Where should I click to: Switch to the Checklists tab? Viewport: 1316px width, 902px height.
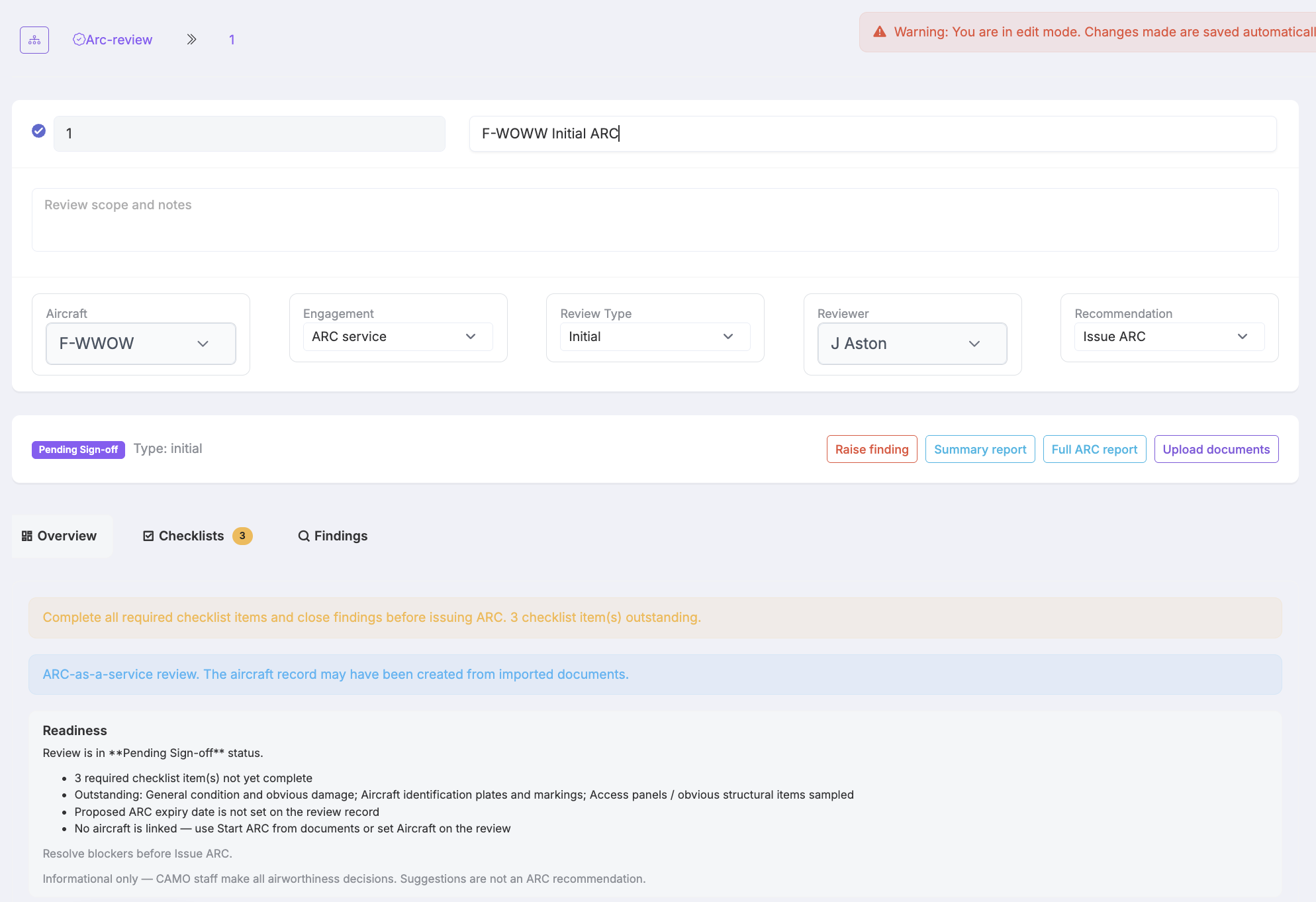tap(197, 536)
